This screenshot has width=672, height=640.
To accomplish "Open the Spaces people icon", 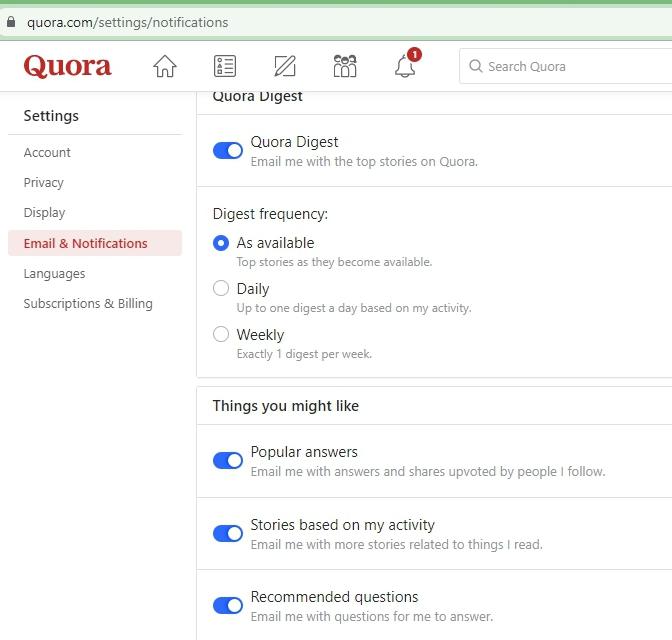I will click(x=345, y=66).
